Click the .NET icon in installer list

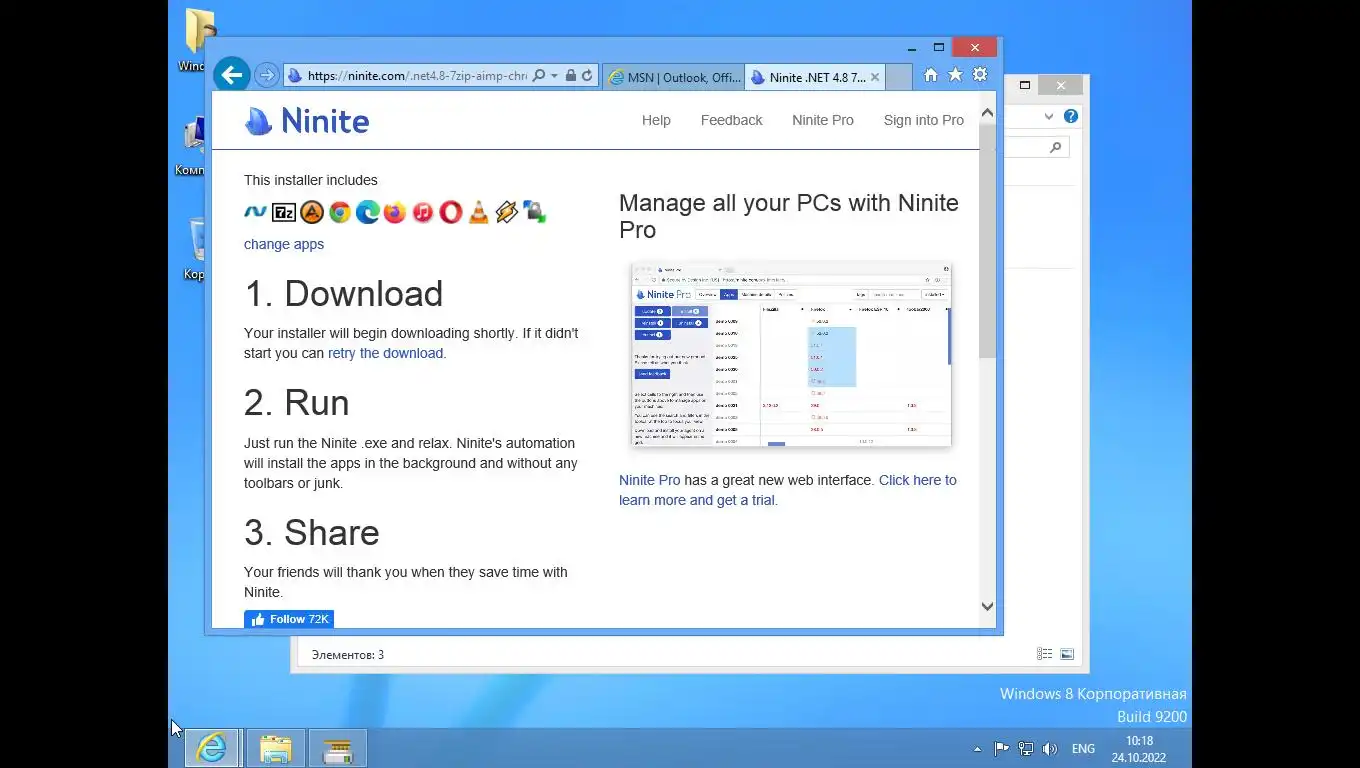255,212
